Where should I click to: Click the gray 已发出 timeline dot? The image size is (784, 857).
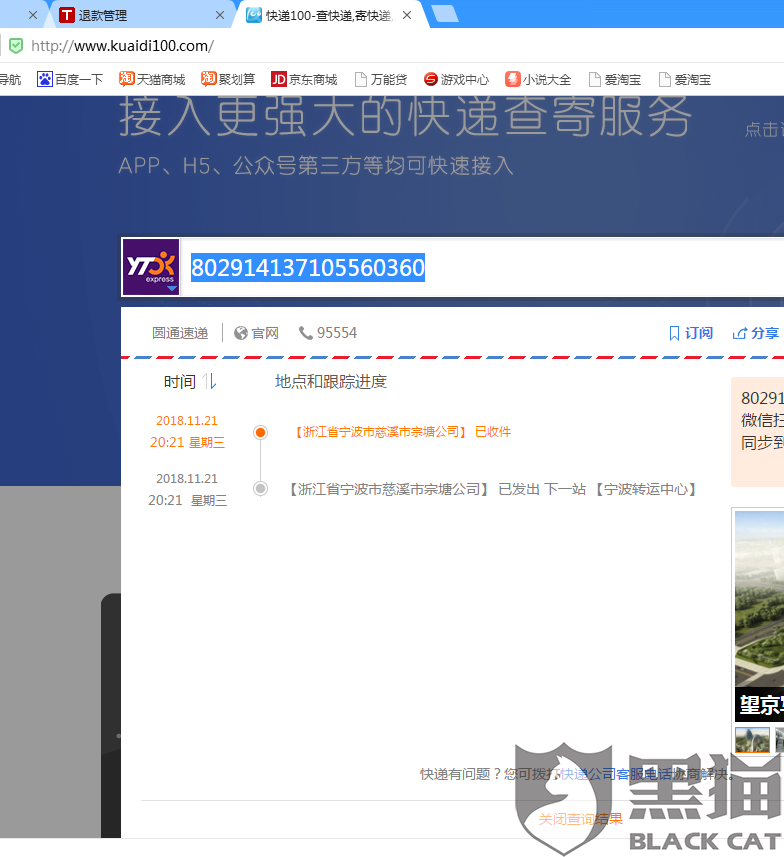pyautogui.click(x=261, y=489)
